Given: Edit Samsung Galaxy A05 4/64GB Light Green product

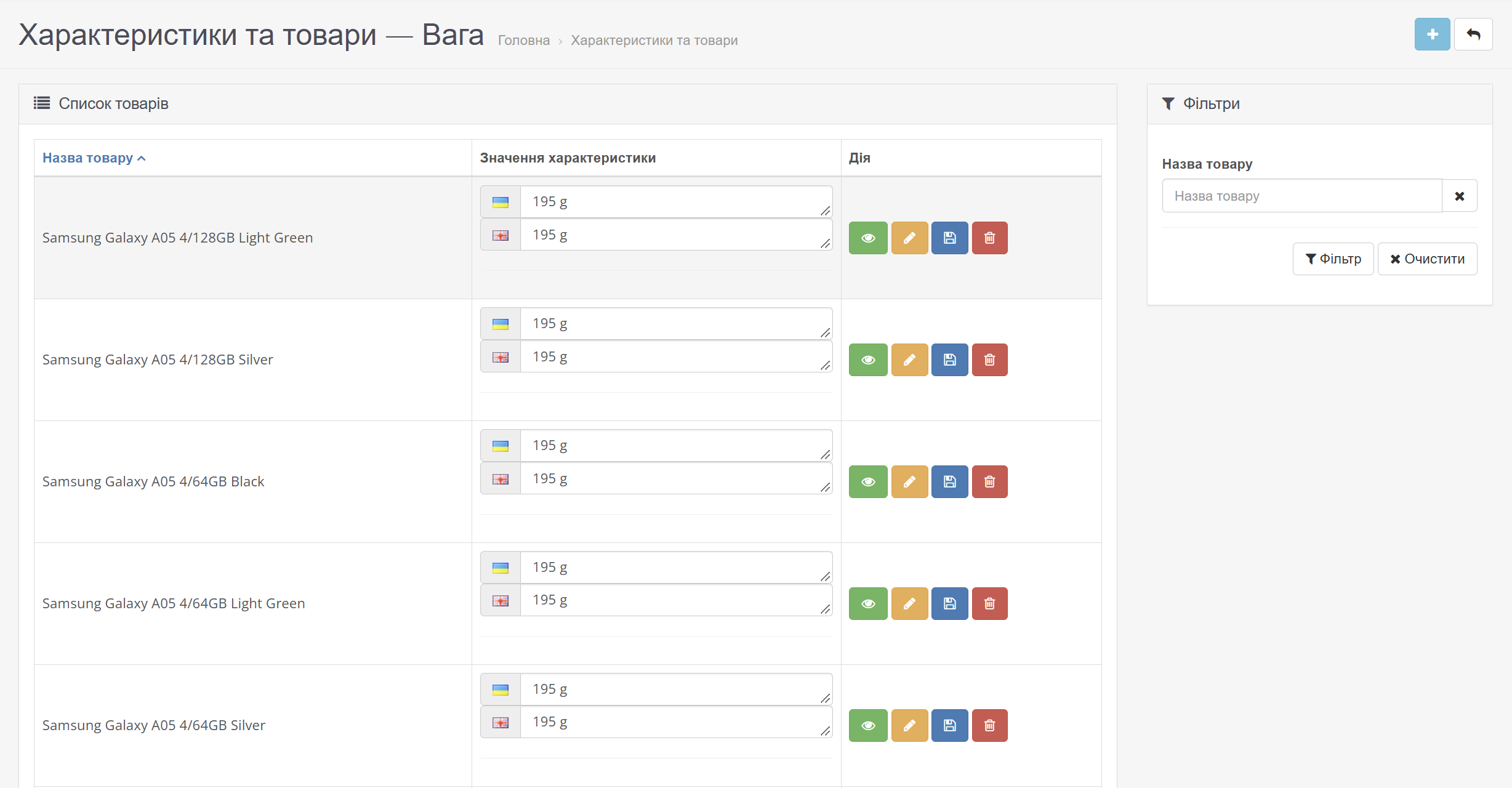Looking at the screenshot, I should [909, 603].
